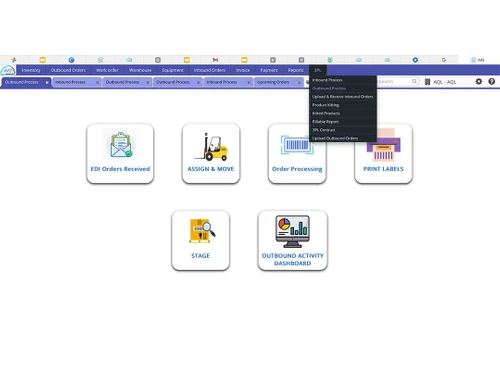
Task: Choose Inbound Process from 3PL dropdown
Action: tap(343, 80)
